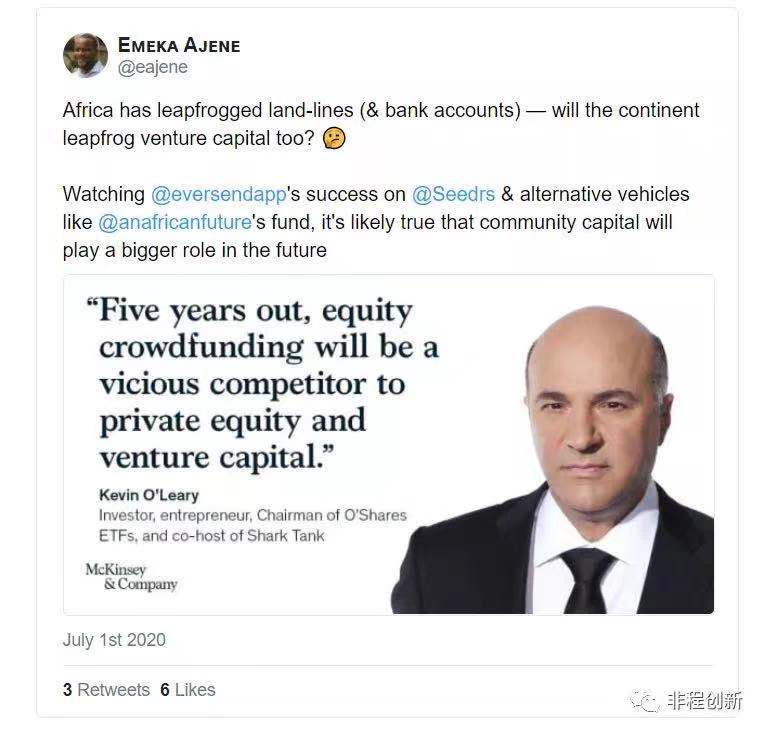Click the "Investor, entrepreneur" caption line
The width and height of the screenshot is (767, 734).
252,516
